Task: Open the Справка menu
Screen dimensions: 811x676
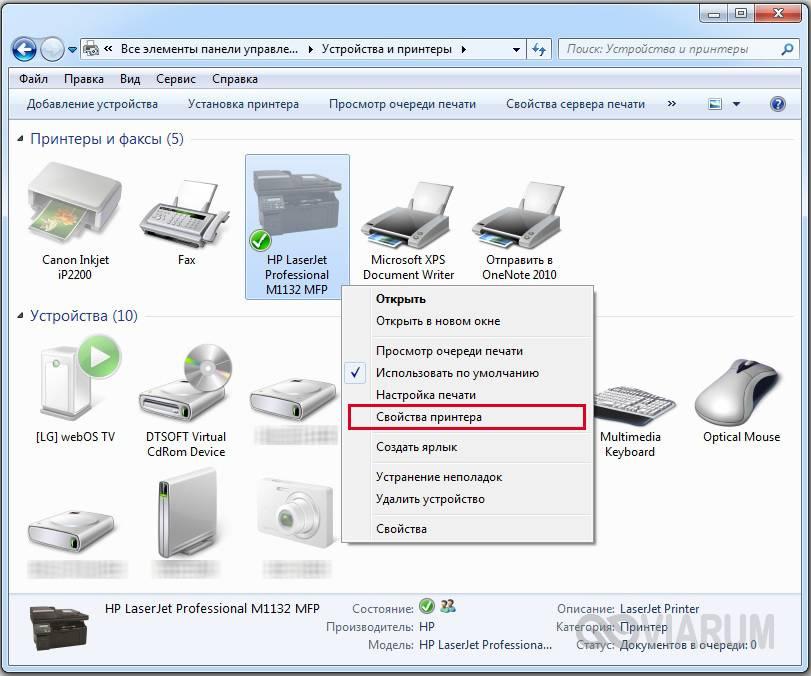Action: [x=235, y=79]
